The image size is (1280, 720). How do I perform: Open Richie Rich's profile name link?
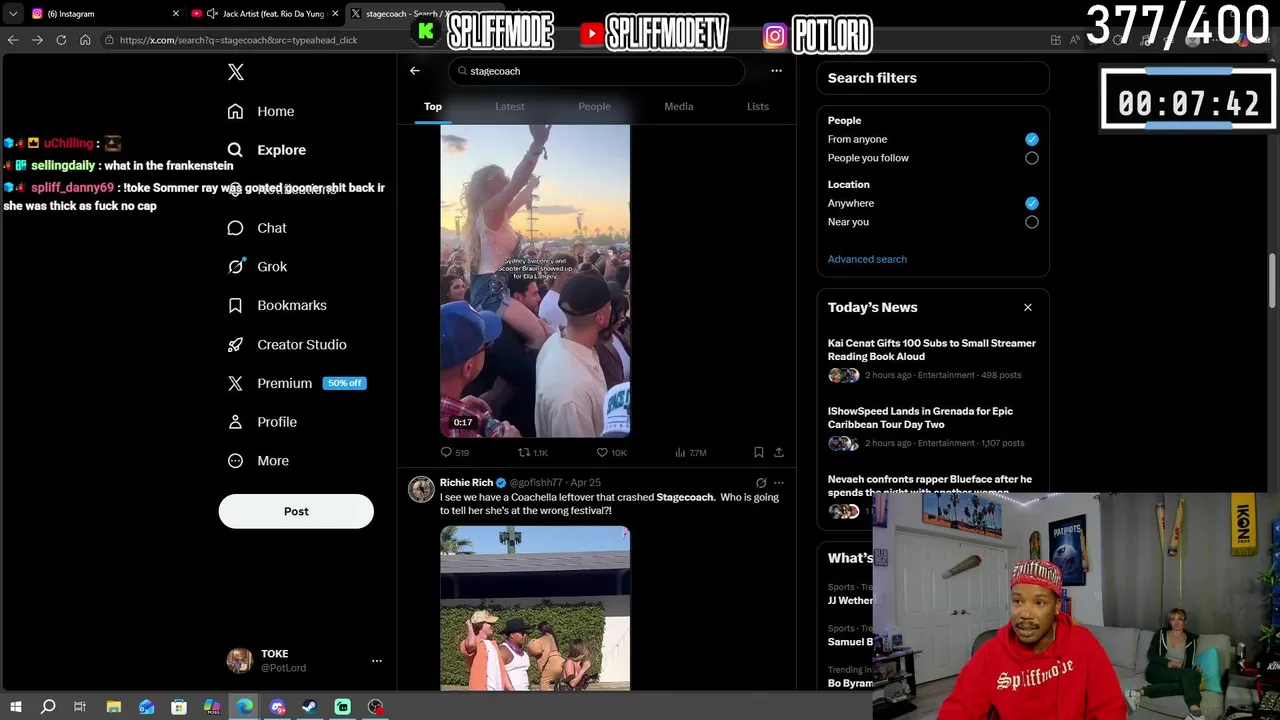[467, 482]
